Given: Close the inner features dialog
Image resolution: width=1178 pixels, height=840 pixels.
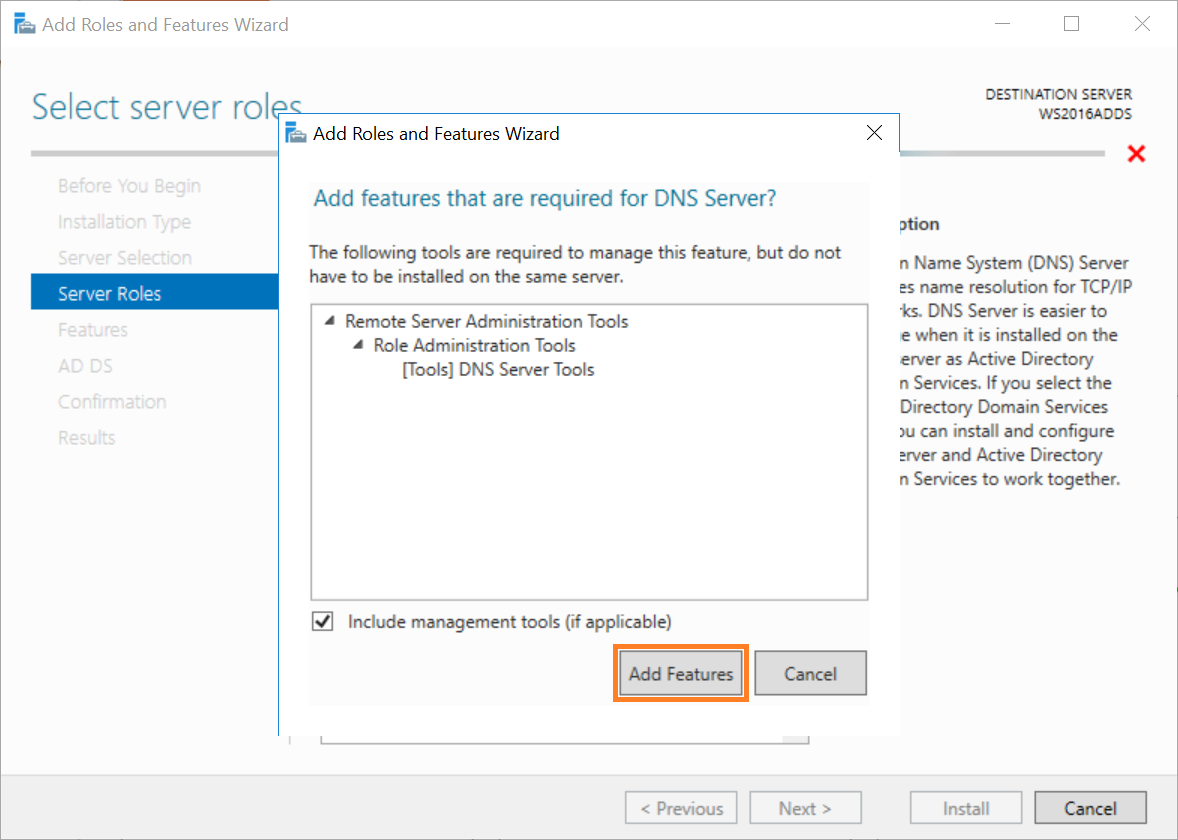Looking at the screenshot, I should tap(874, 133).
